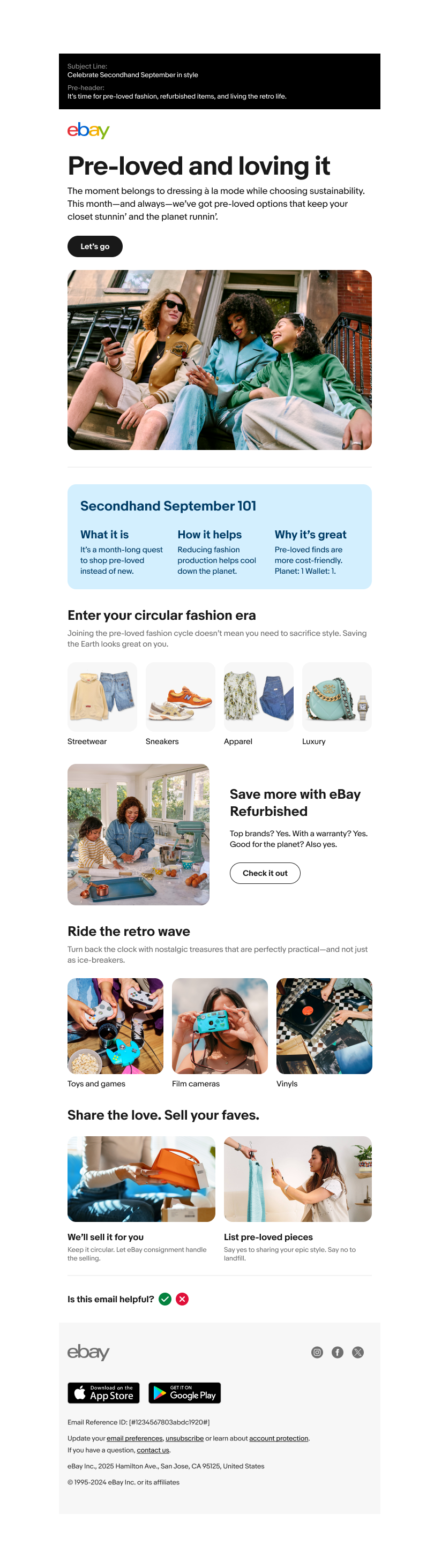
Task: Open the Film cameras image tile
Action: [x=220, y=1026]
